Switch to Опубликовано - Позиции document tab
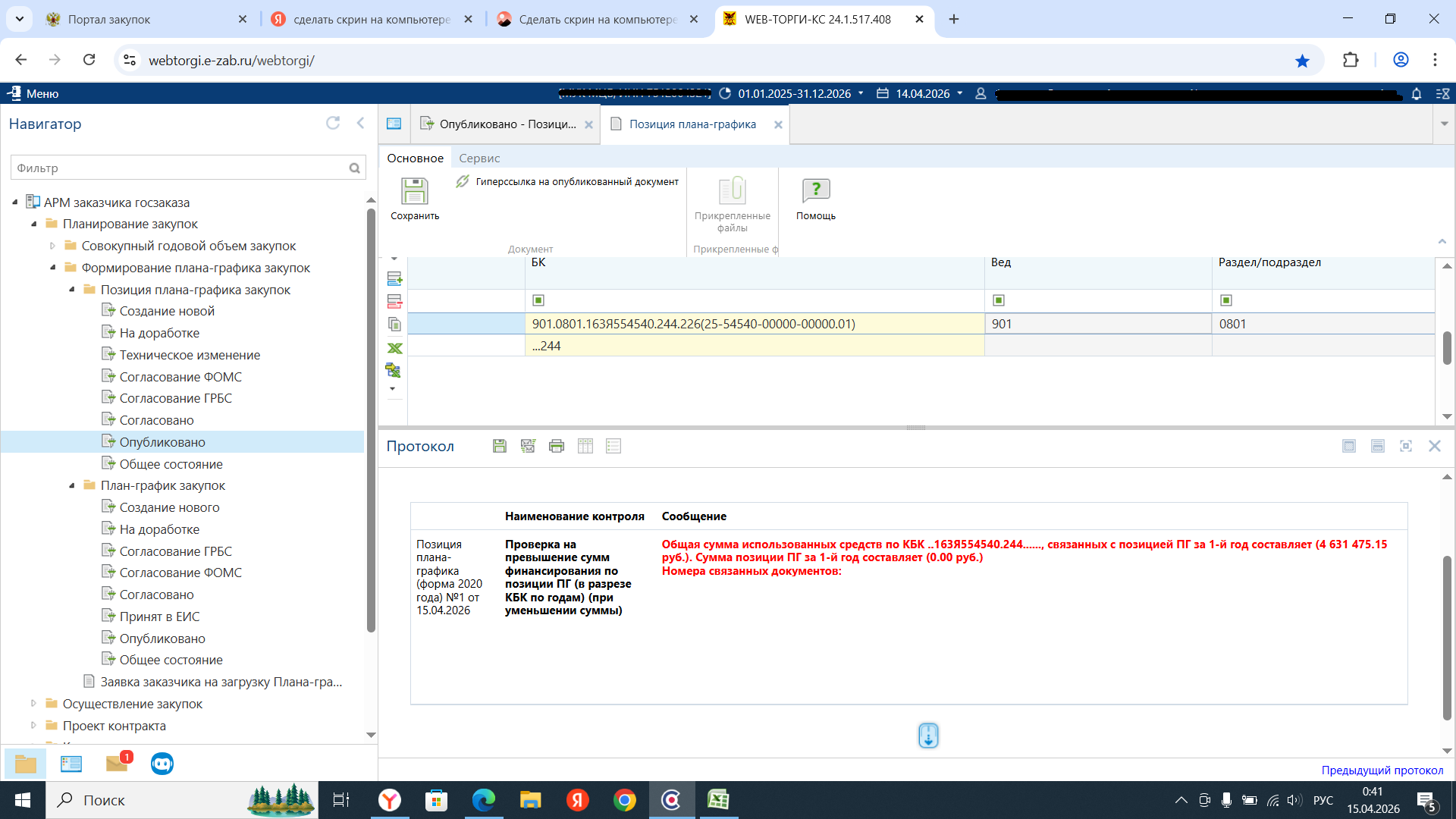This screenshot has width=1456, height=819. click(507, 124)
